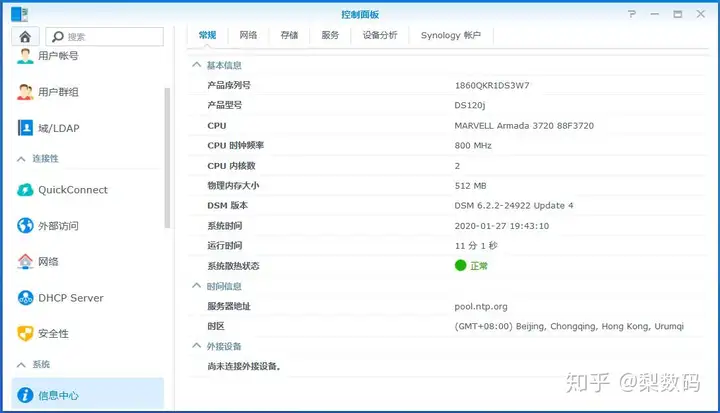The height and width of the screenshot is (413, 720).
Task: Switch to the 常规 tab
Action: click(208, 35)
